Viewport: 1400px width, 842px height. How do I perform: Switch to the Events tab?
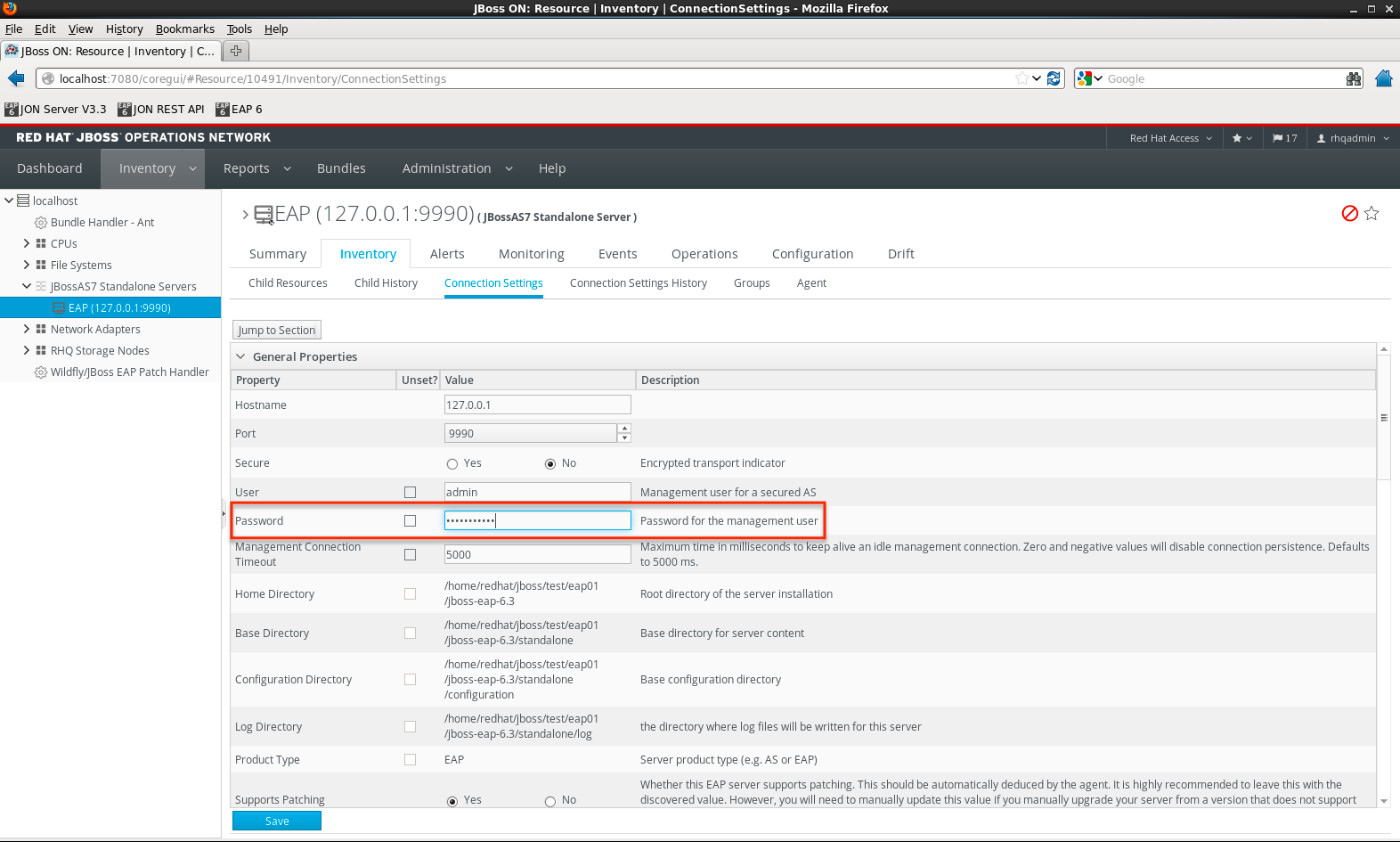click(x=618, y=254)
